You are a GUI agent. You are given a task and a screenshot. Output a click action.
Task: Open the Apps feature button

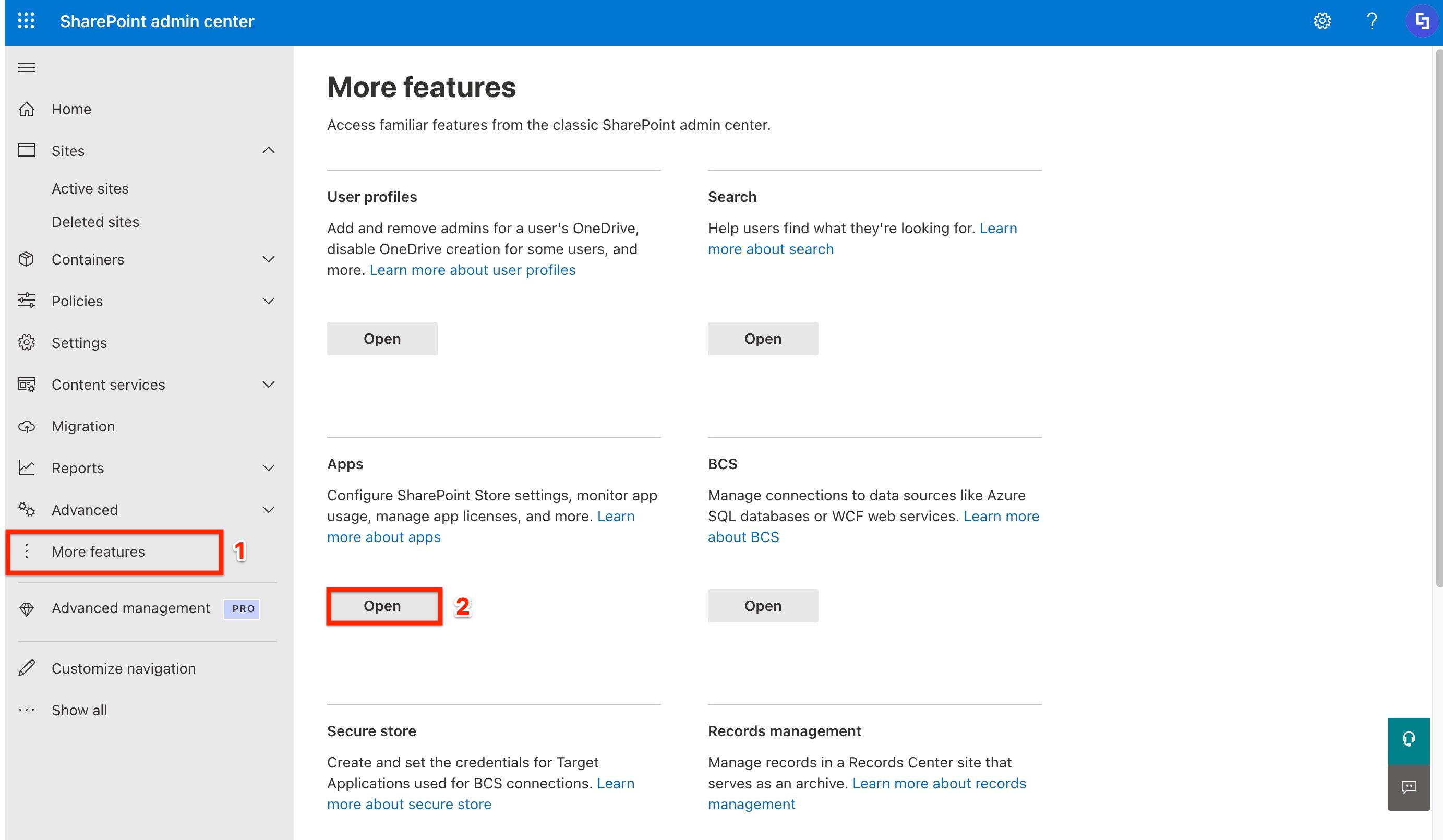(382, 606)
